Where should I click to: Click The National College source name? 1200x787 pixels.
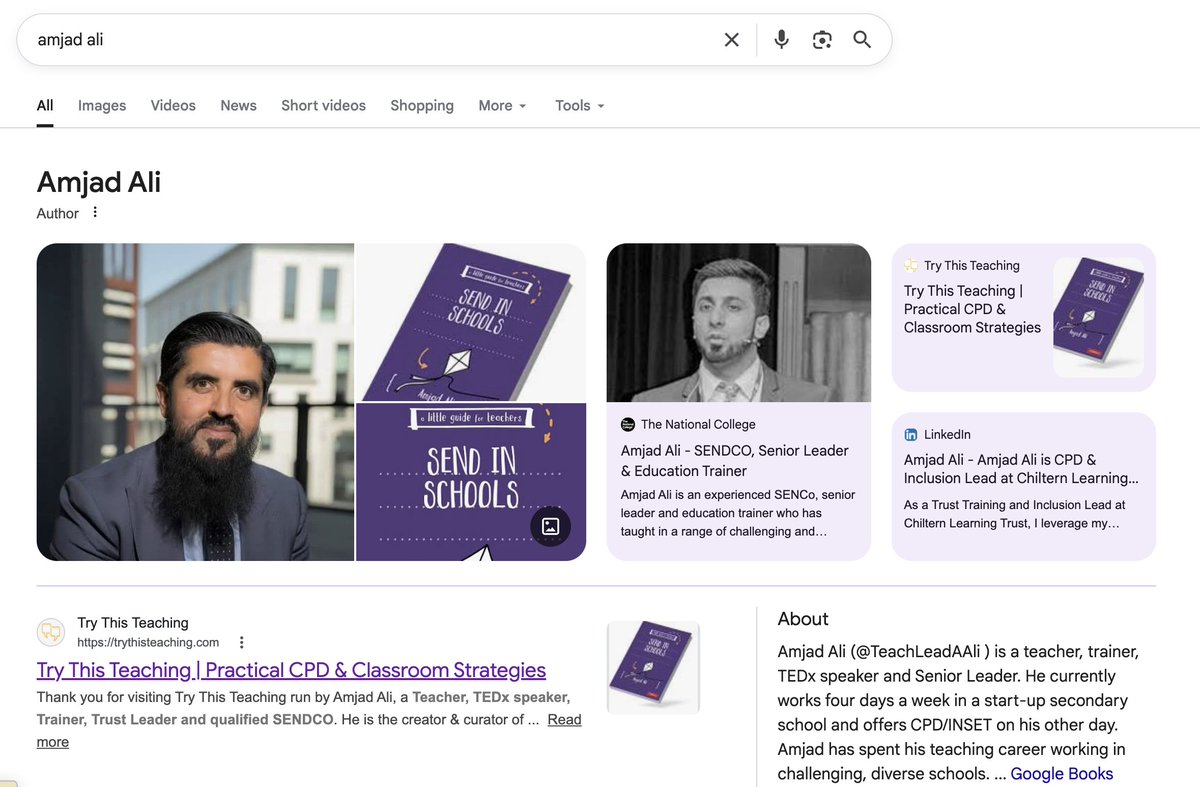click(698, 425)
